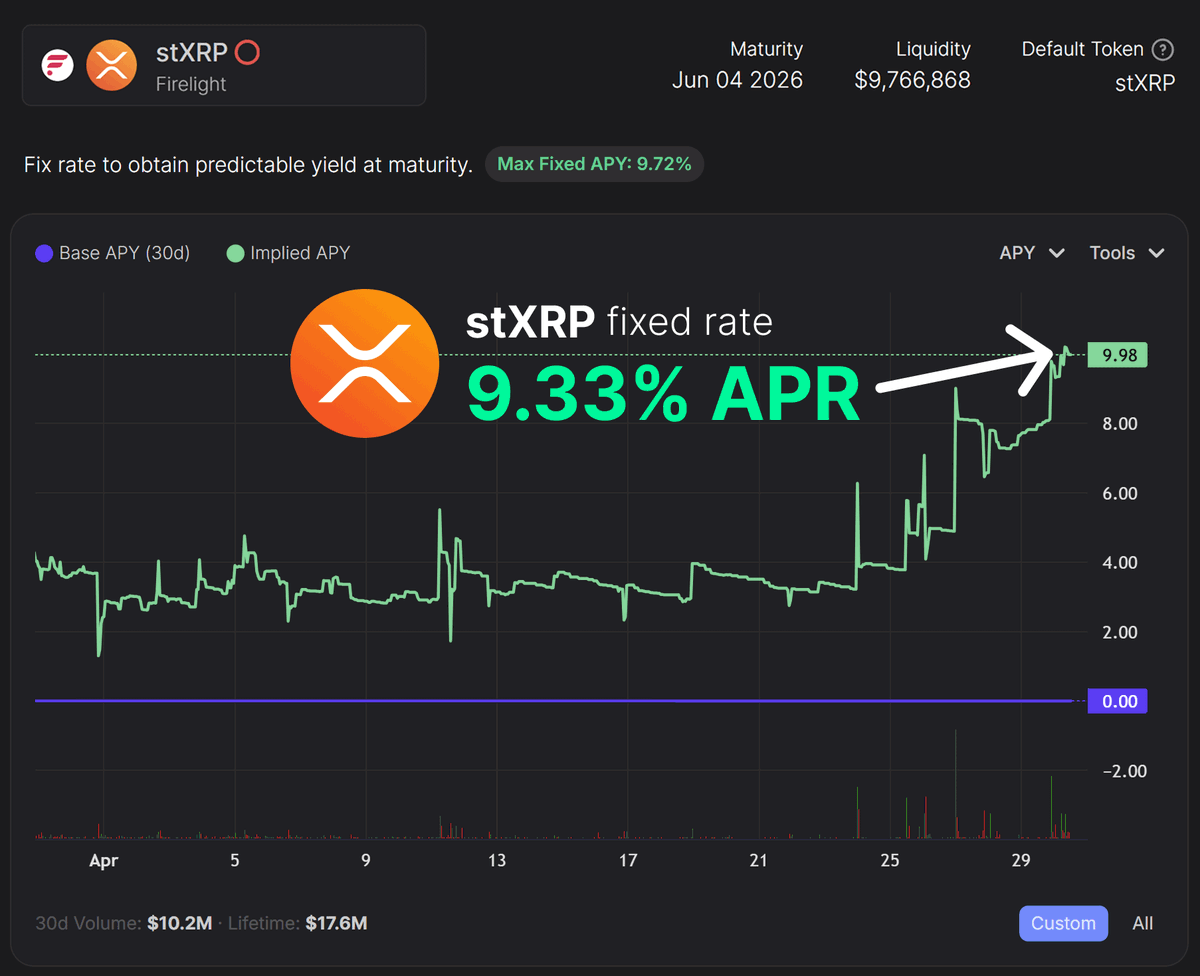This screenshot has height=976, width=1200.
Task: Toggle the Base APY (30d) legend dot
Action: click(x=43, y=253)
